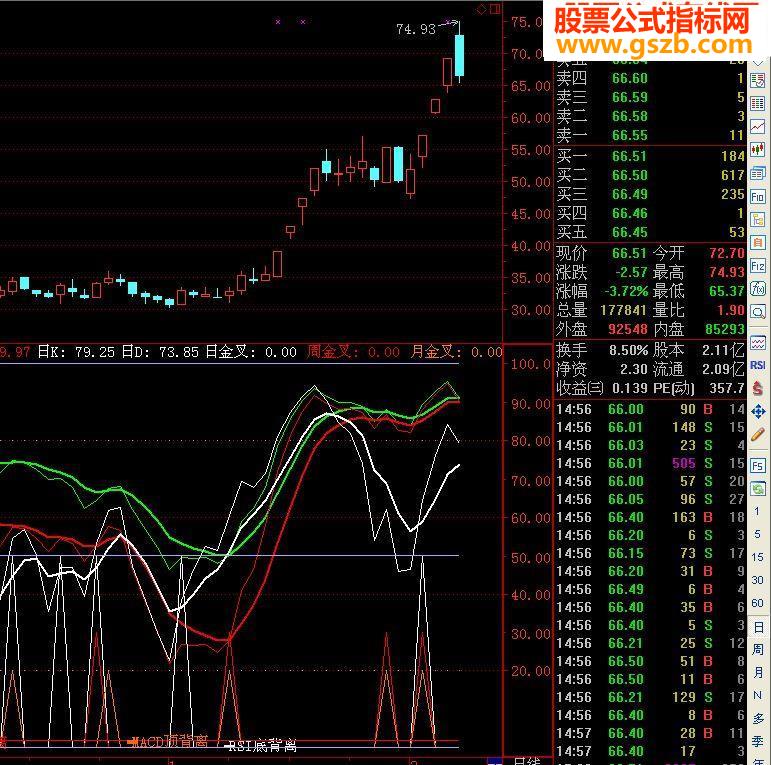Screen dimensions: 771x765
Task: Click the tall cyan candlestick at peak
Action: [x=459, y=55]
